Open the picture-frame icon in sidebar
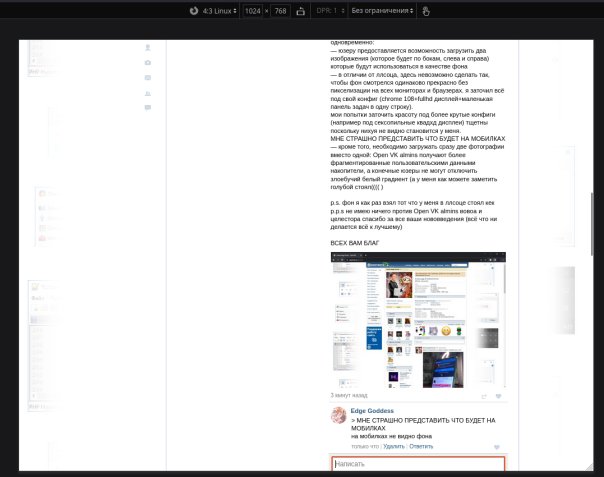Image resolution: width=604 pixels, height=477 pixels. pyautogui.click(x=148, y=77)
